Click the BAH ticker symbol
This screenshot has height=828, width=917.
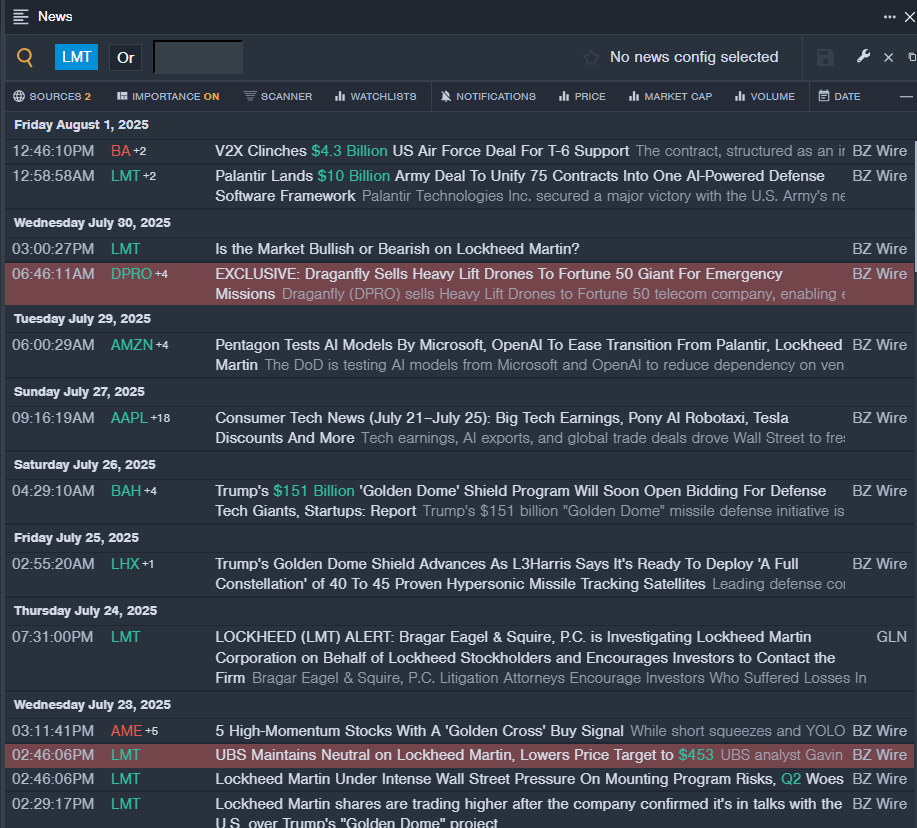(126, 491)
